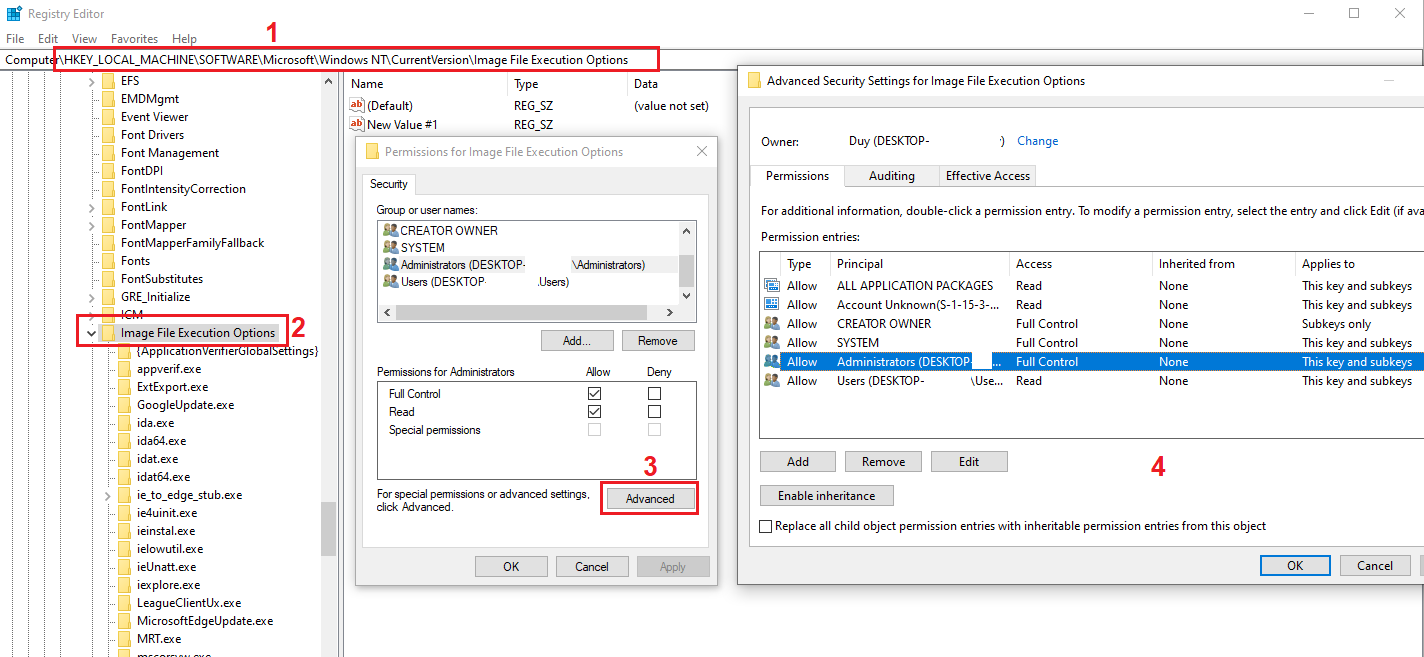1424x657 pixels.
Task: Switch to the Auditing tab
Action: point(891,175)
